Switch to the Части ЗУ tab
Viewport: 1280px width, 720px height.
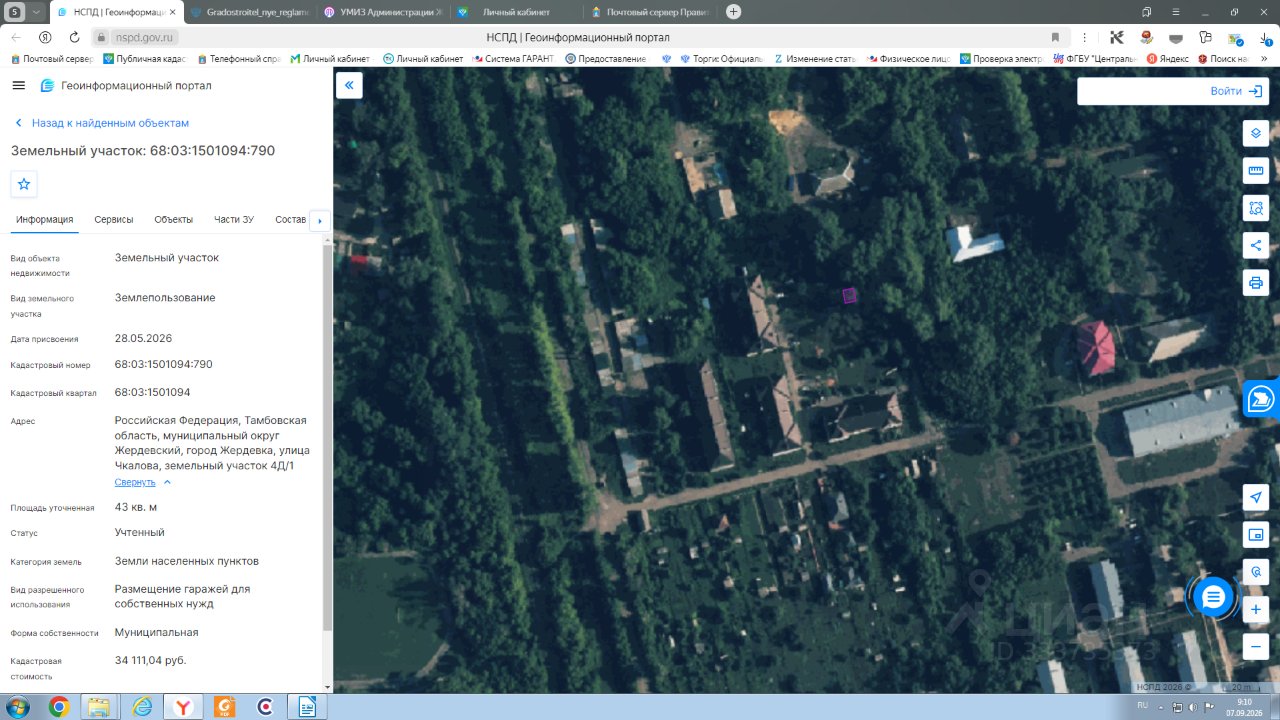[x=234, y=219]
